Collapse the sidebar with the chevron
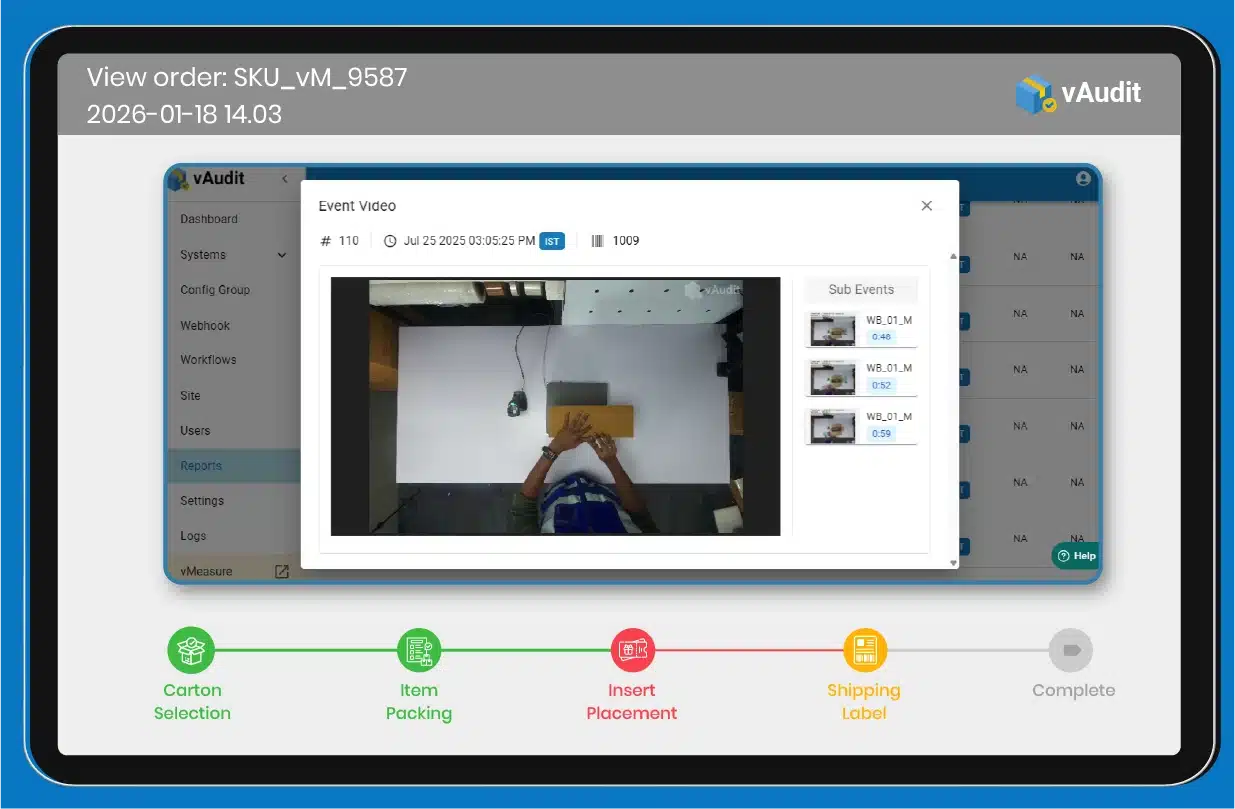The width and height of the screenshot is (1235, 809). click(x=285, y=179)
